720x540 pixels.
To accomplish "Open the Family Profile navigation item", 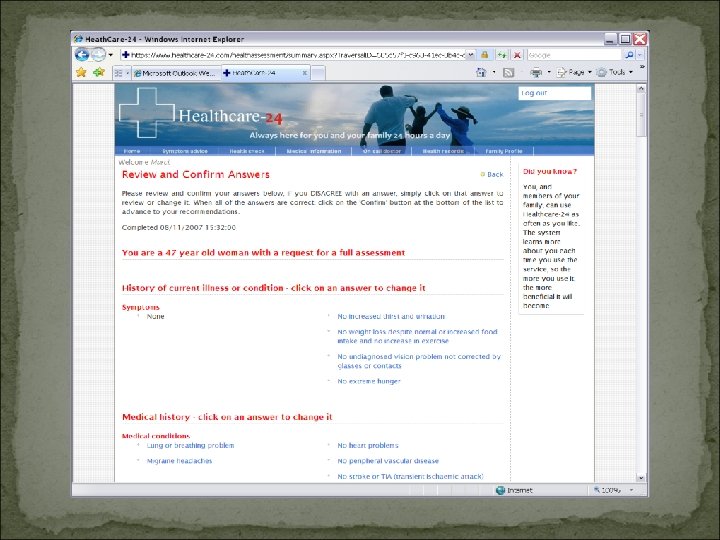I will [x=504, y=151].
